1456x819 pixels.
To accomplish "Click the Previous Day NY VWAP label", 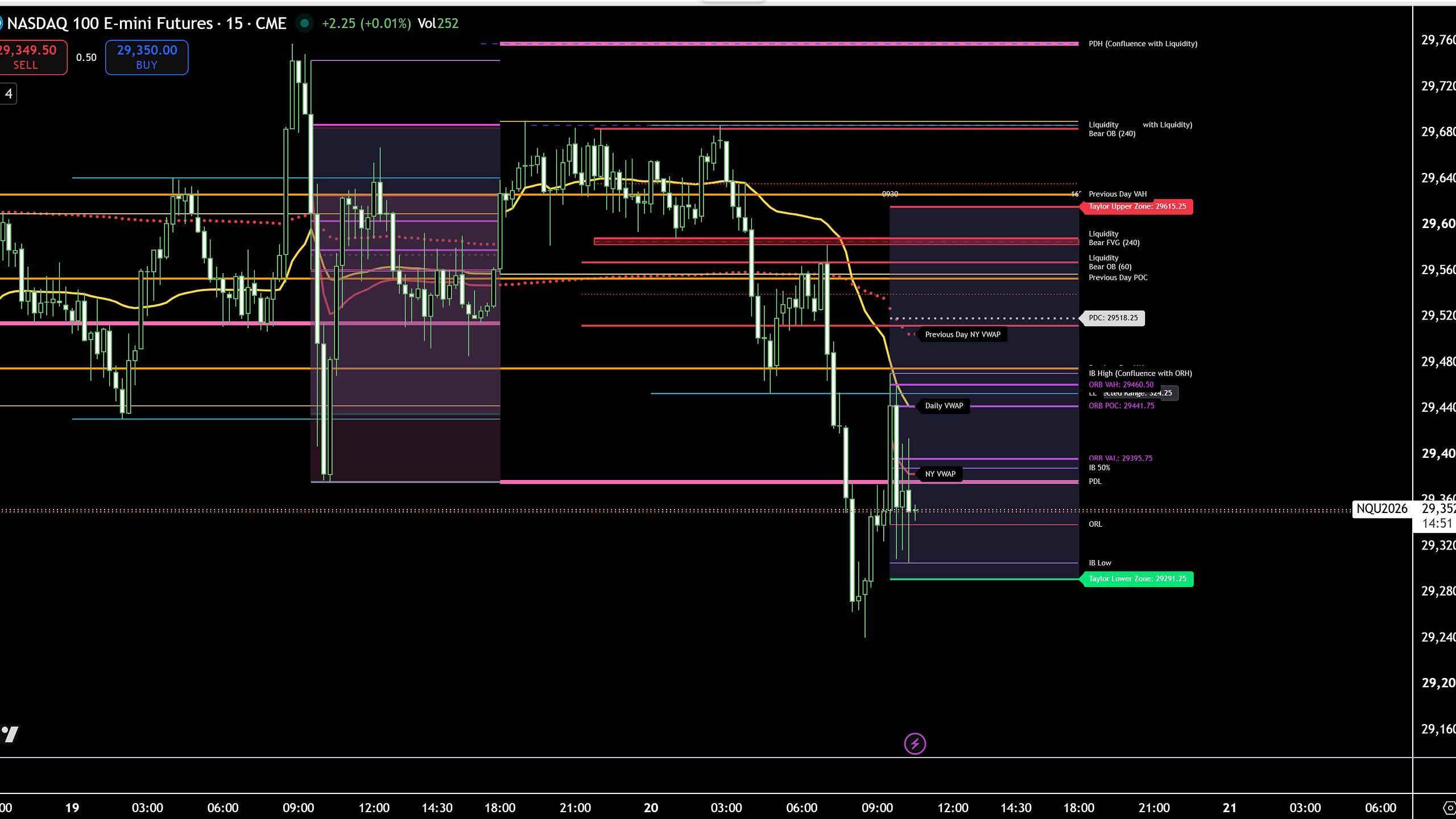I will 962,334.
